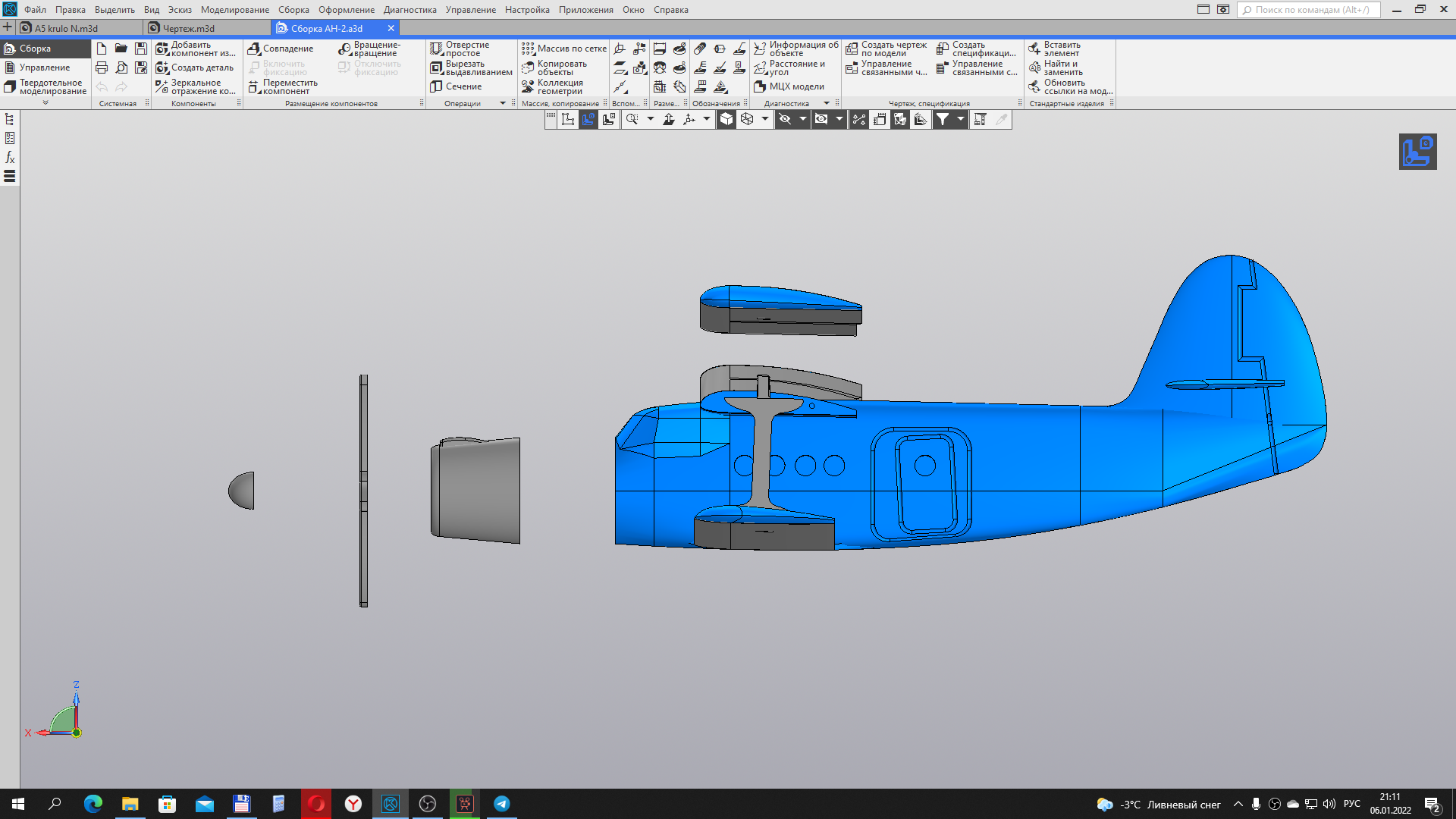
Task: Open the Моделирование menu
Action: [x=235, y=10]
